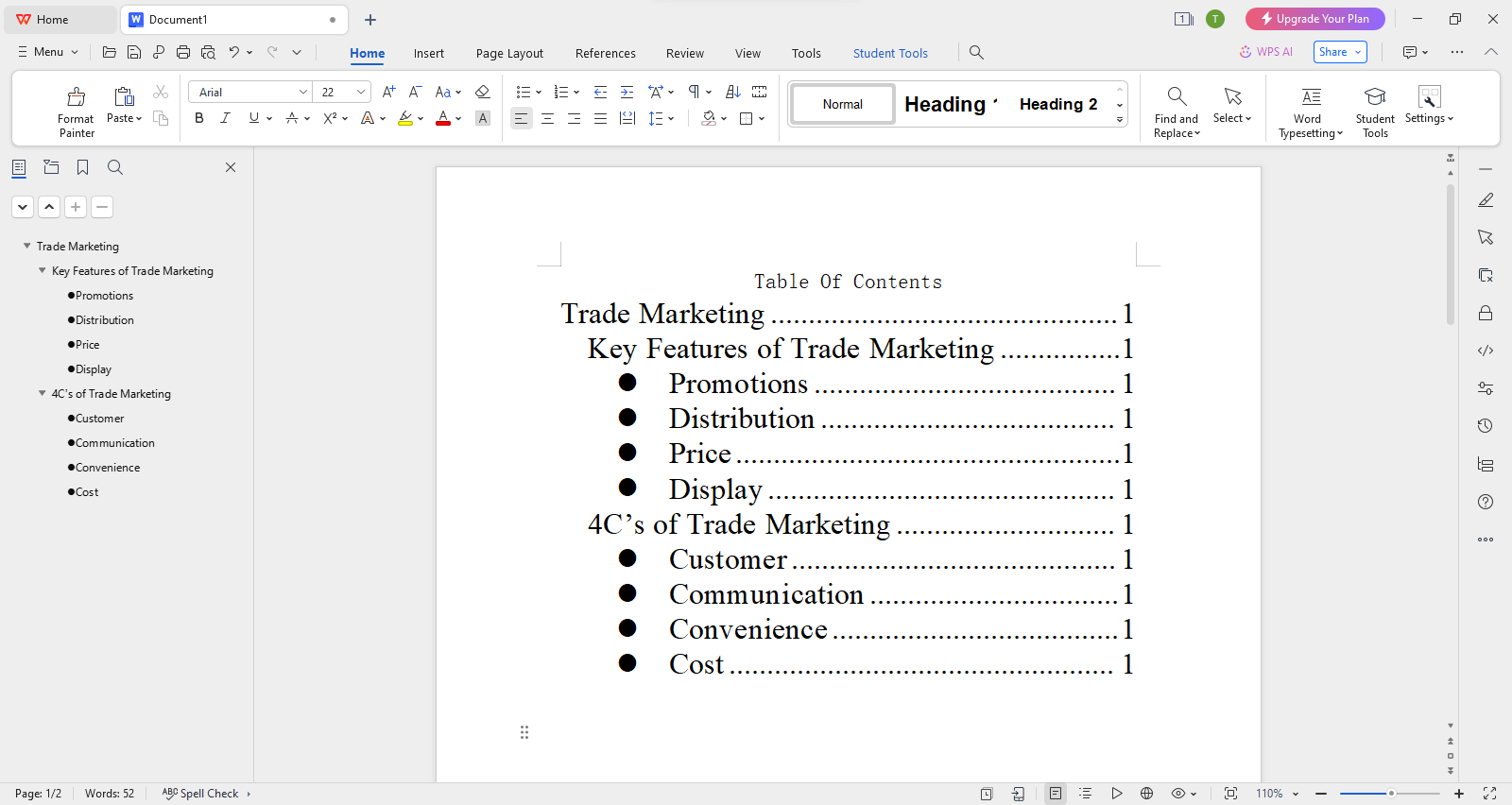Collapse the 4C's of Trade Marketing node

pos(42,393)
